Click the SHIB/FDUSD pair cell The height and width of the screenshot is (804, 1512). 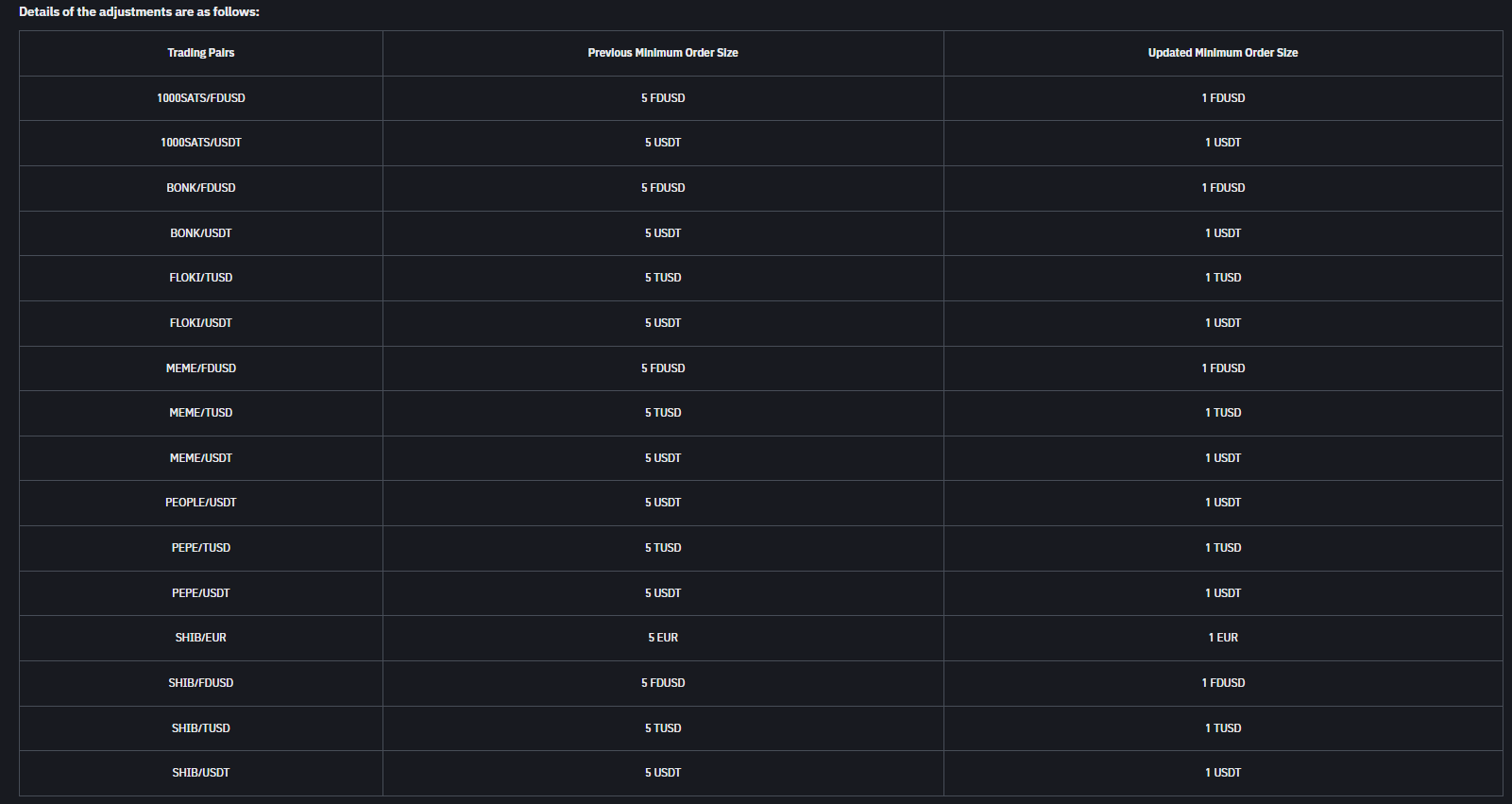200,683
